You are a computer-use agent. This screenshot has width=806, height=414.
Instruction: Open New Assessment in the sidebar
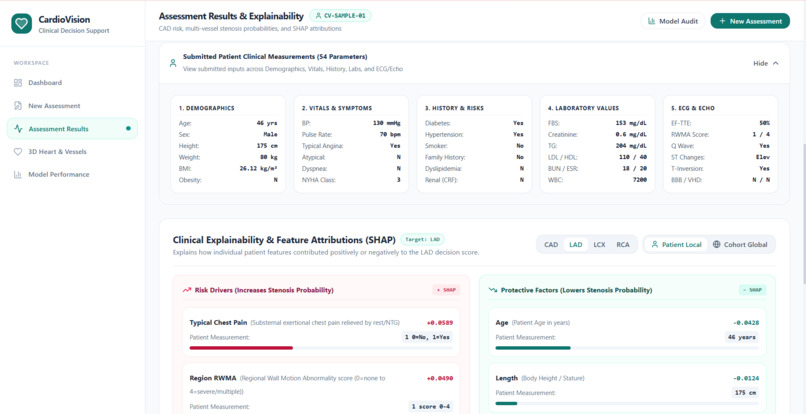72,106
